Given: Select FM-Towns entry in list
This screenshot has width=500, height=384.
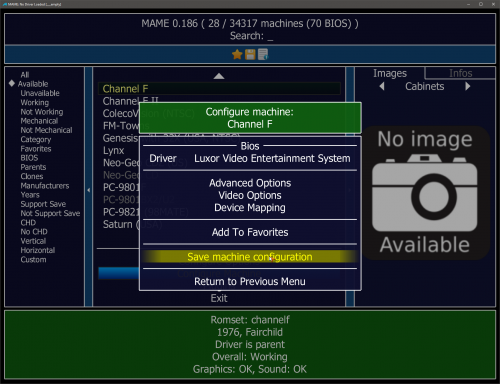Looking at the screenshot, I should pyautogui.click(x=120, y=126).
